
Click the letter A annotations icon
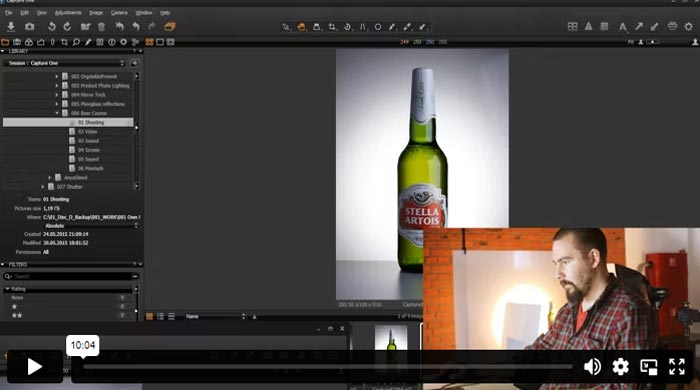point(622,27)
